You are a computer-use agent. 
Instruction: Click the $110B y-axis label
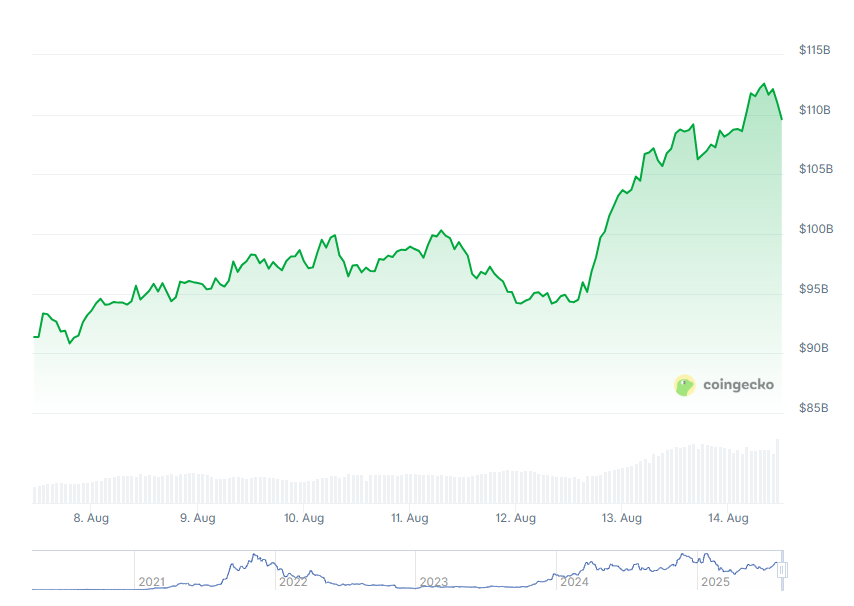point(814,110)
